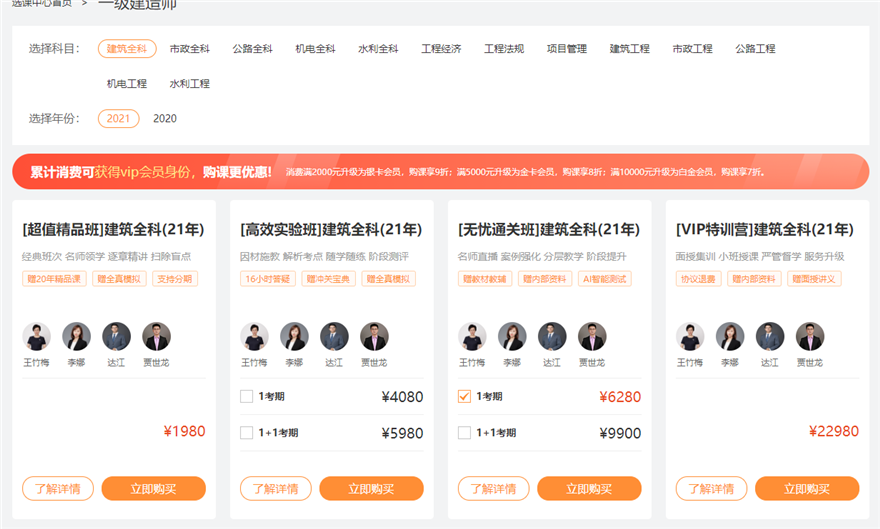Click 达江 avatar in 无忧通关班 card

[552, 337]
